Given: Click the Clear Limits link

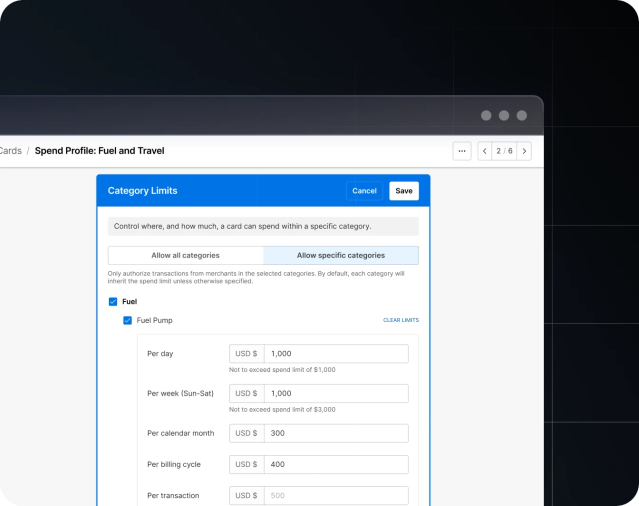Looking at the screenshot, I should (x=400, y=320).
